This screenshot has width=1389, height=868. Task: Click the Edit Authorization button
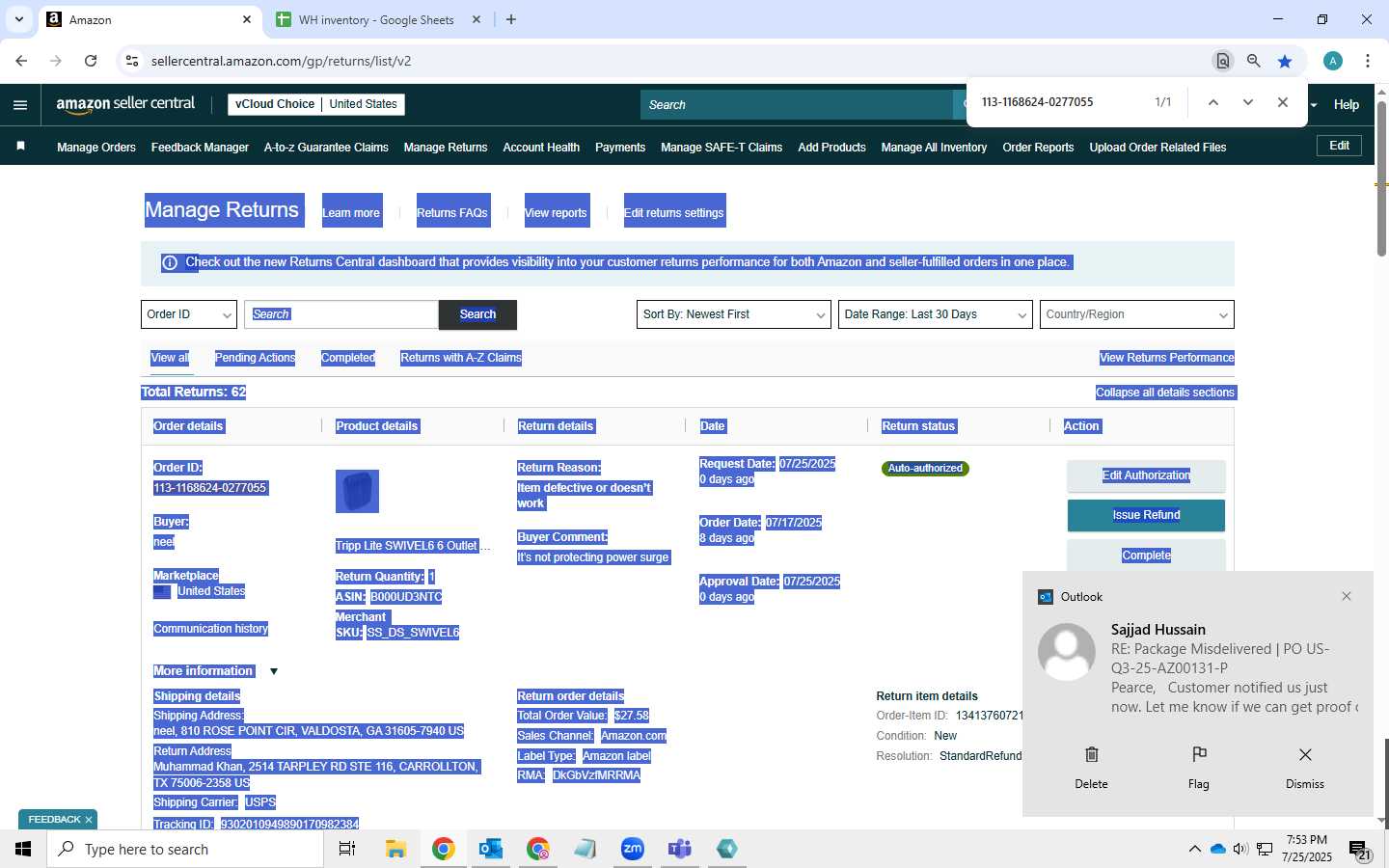coord(1146,475)
